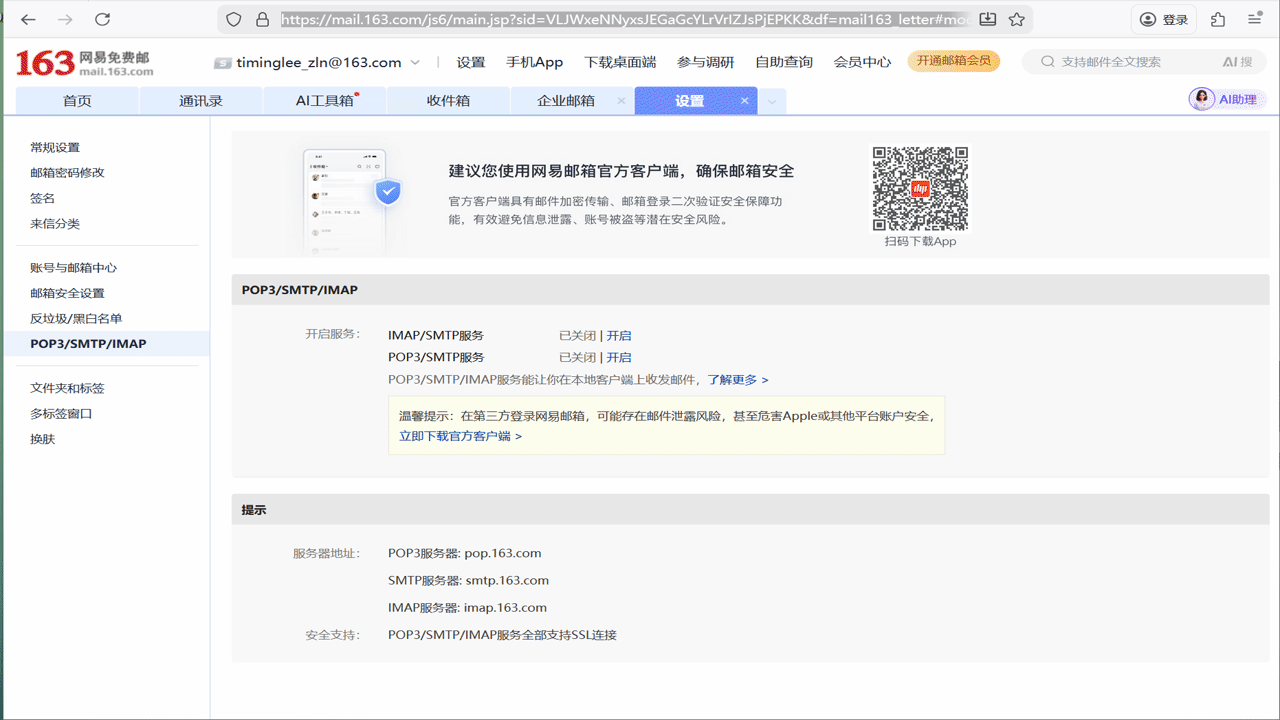Select 来信分类 in the sidebar
Screen dimensions: 1280x720
pos(55,223)
